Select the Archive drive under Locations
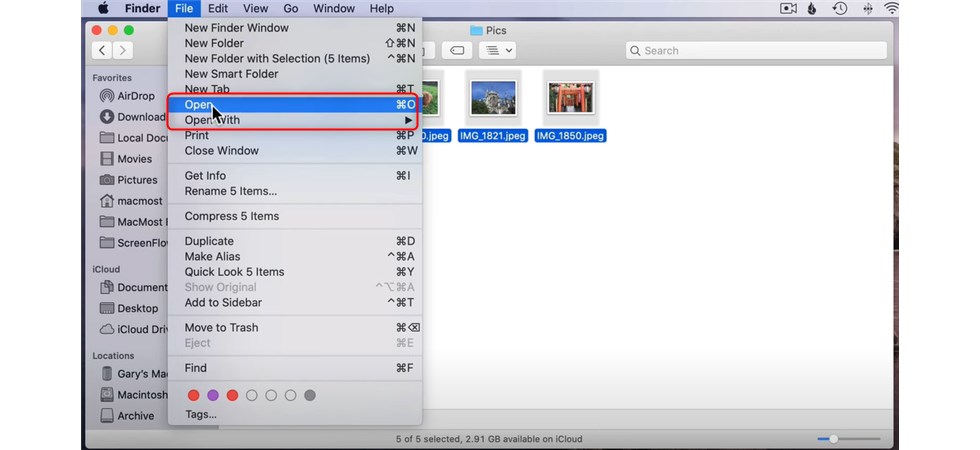Viewport: 980px width, 450px height. point(135,416)
